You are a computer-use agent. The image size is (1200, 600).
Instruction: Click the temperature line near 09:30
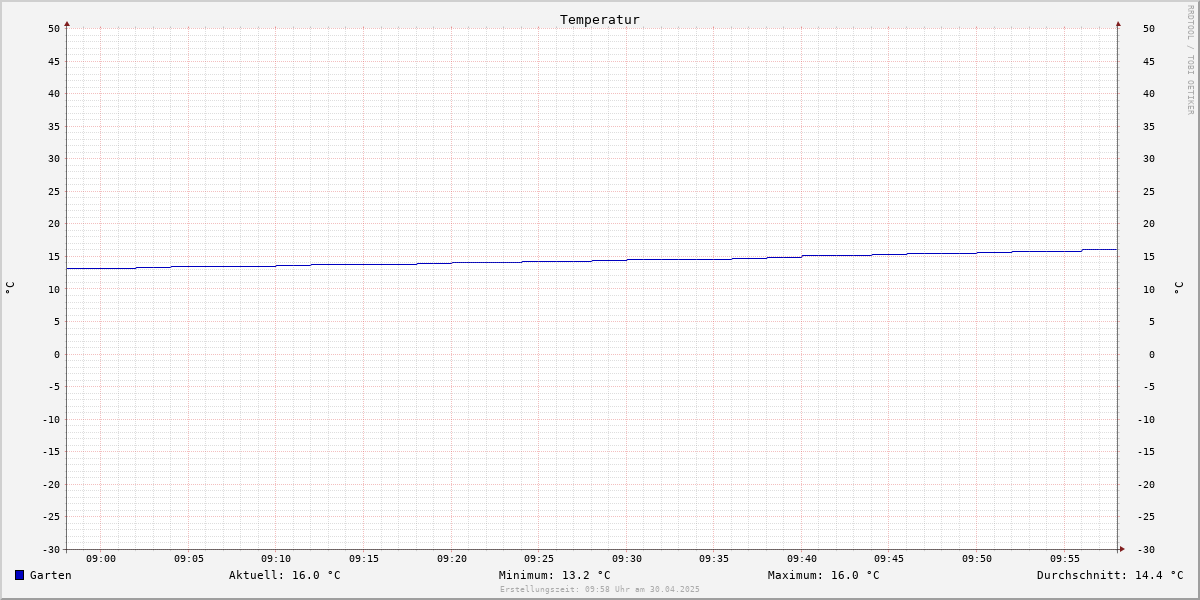pos(627,260)
